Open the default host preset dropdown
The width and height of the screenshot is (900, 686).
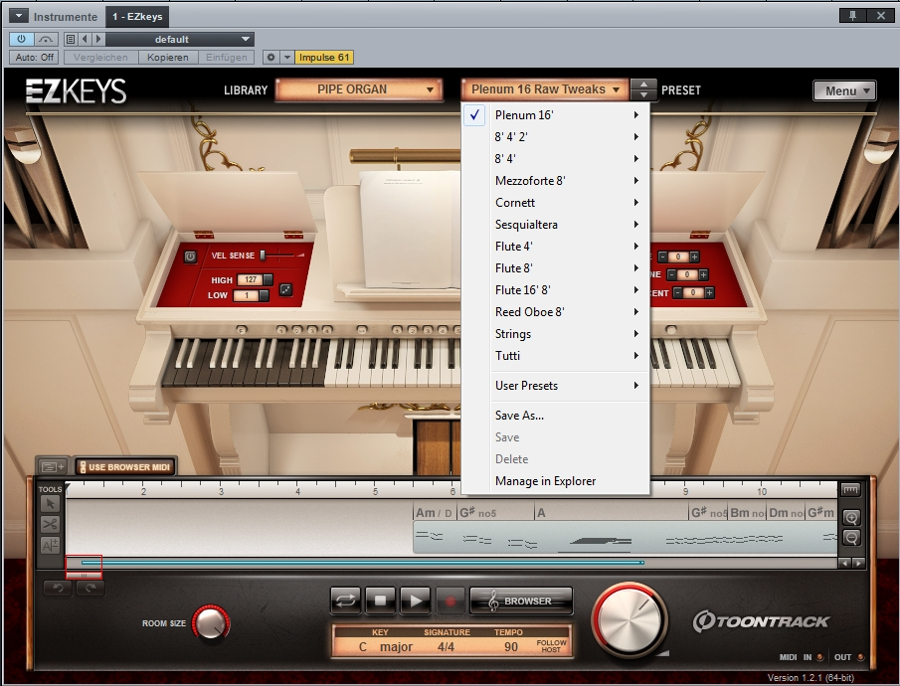(x=179, y=39)
